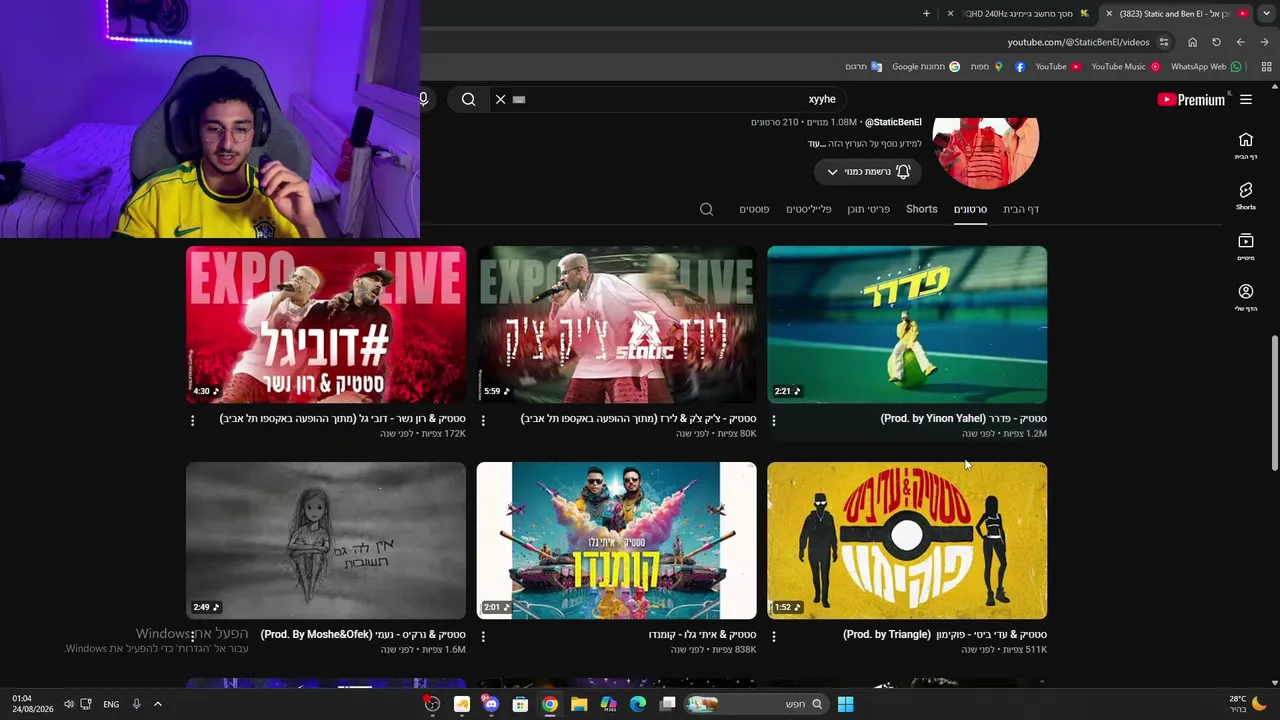Search within the channel using the magnifier

click(707, 209)
